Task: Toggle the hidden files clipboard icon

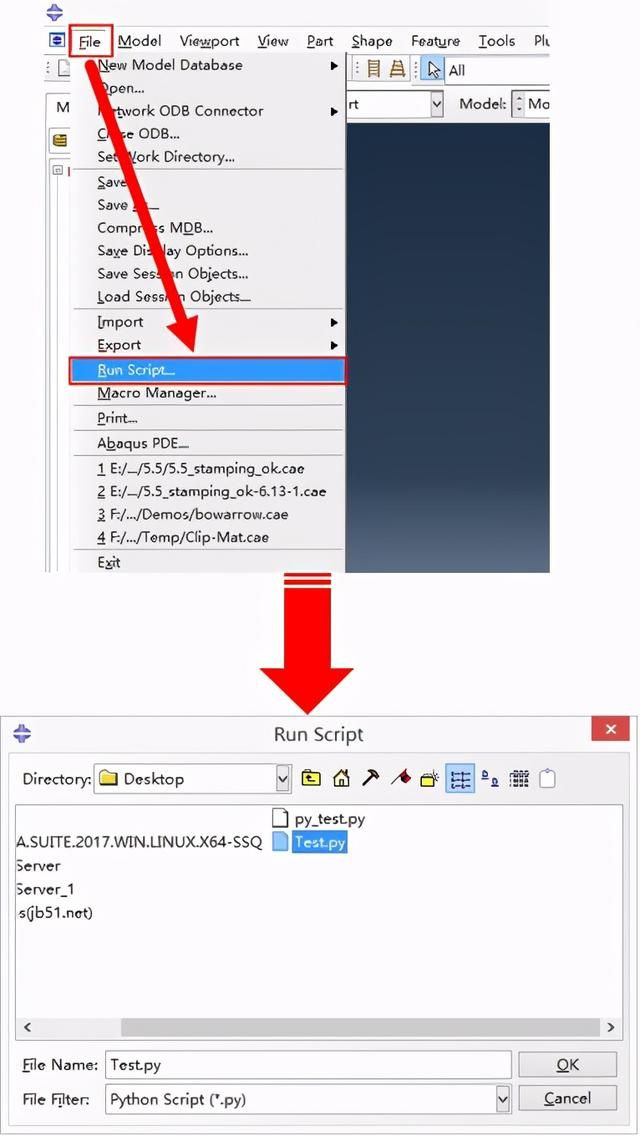Action: pos(547,778)
